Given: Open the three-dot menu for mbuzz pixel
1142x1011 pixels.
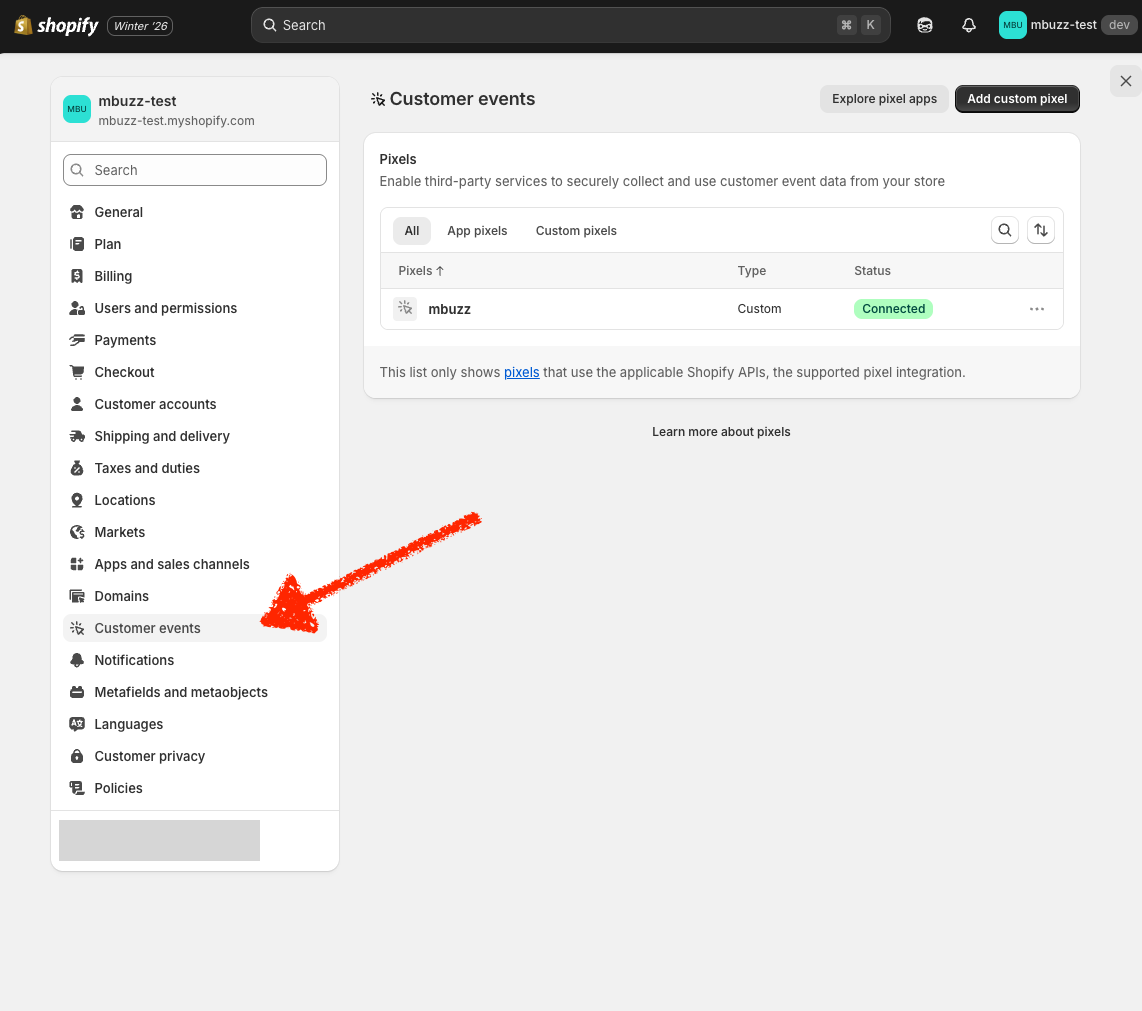Looking at the screenshot, I should pos(1037,309).
